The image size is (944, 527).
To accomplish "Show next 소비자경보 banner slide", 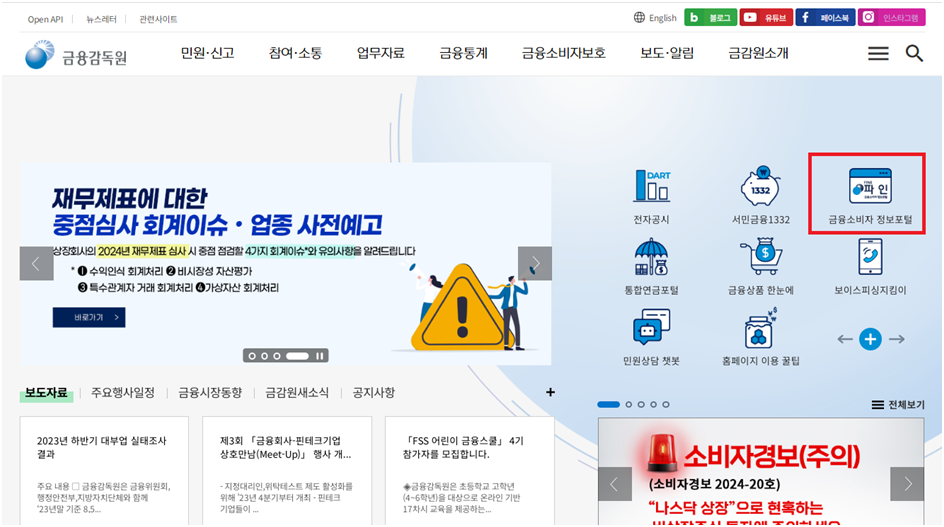I will pos(907,484).
